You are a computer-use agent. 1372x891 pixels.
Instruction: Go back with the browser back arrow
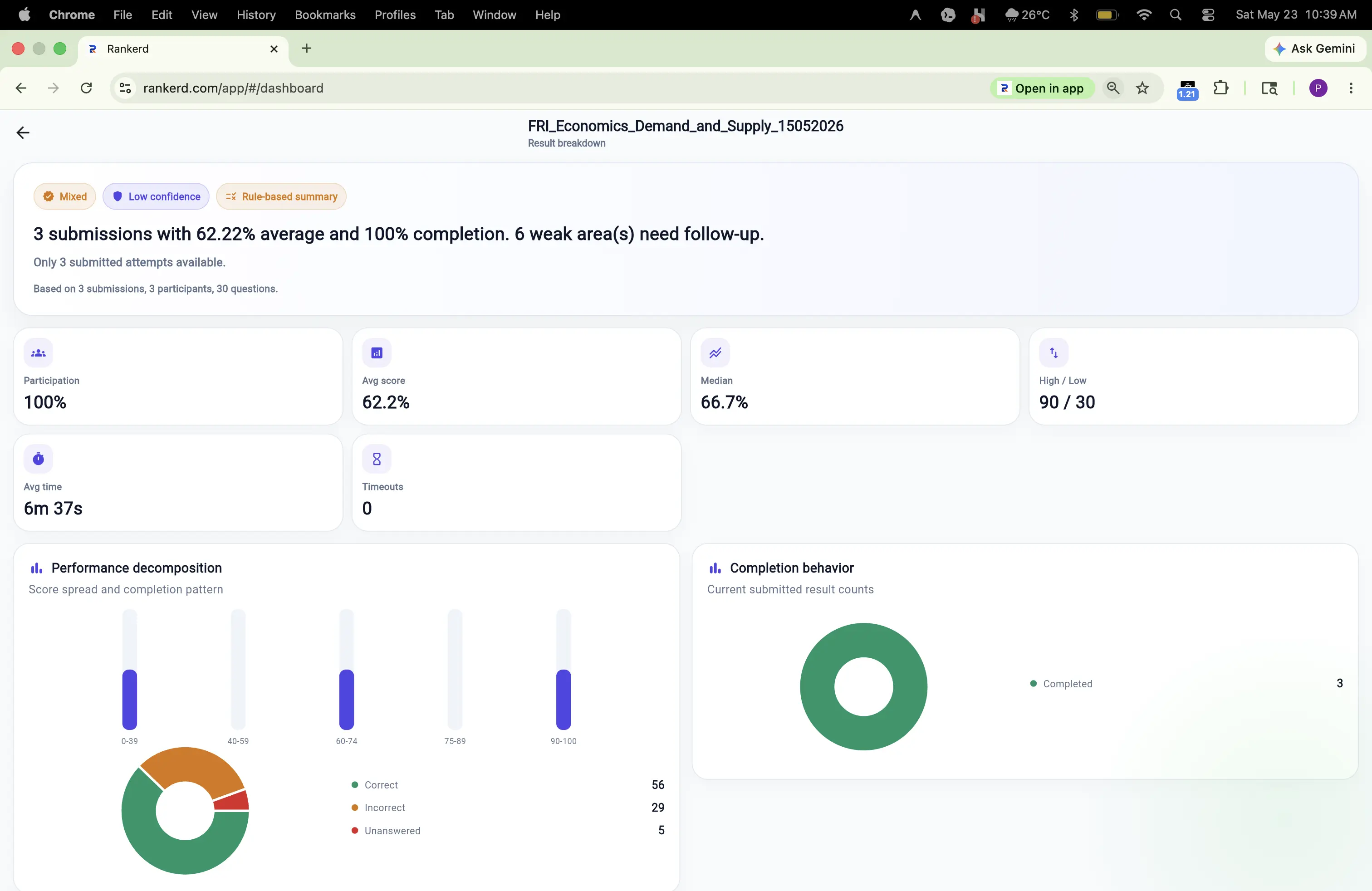21,88
